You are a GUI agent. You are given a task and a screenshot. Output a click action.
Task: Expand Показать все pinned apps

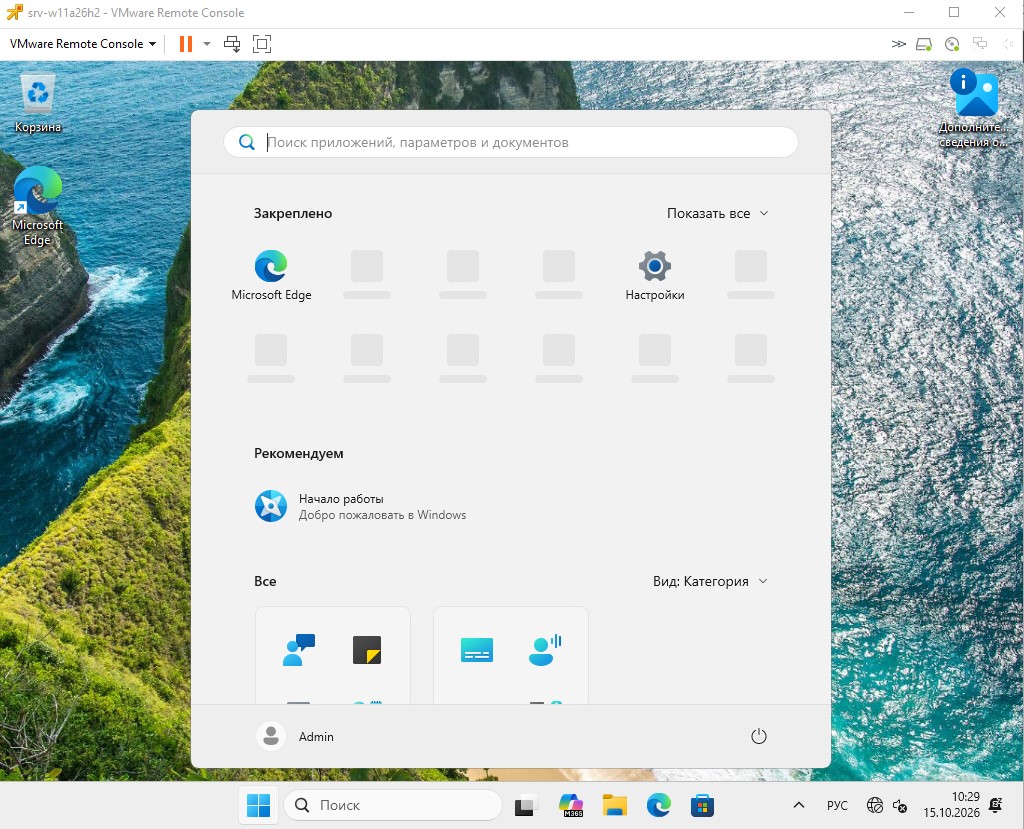(x=717, y=214)
